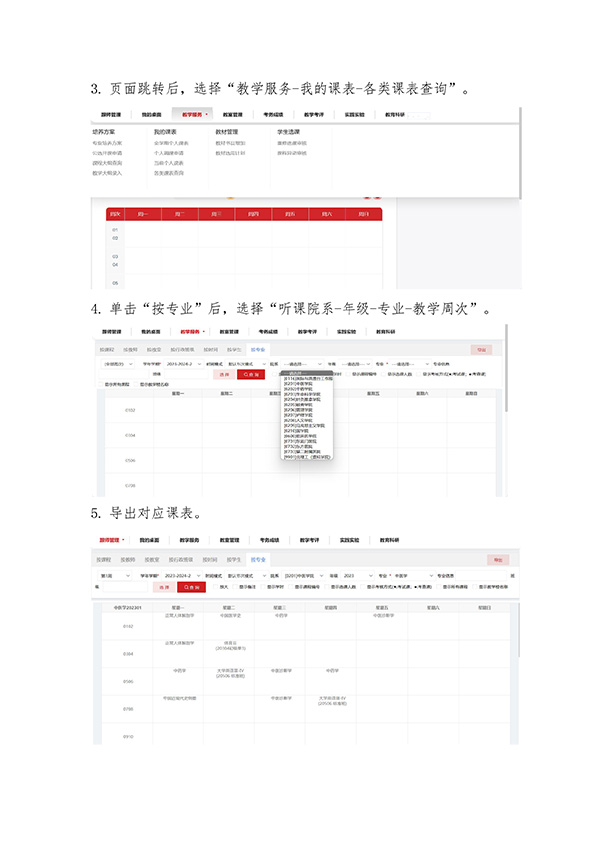Click 教学考评 in step 5 navigation bar

309,540
